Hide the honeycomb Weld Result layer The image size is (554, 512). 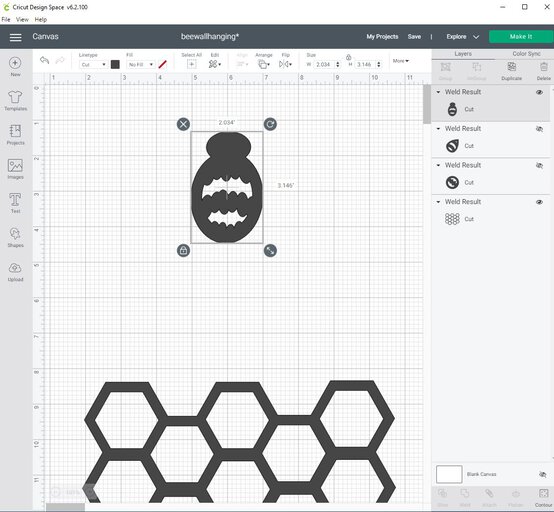pyautogui.click(x=539, y=202)
